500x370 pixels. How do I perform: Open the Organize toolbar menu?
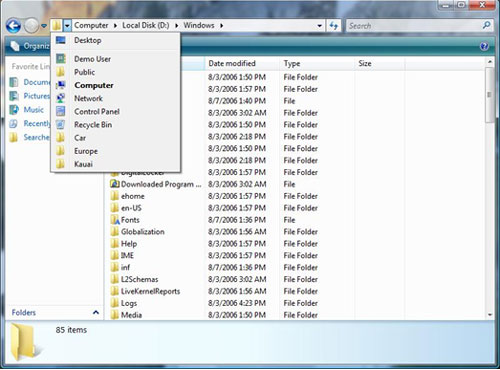click(x=29, y=46)
